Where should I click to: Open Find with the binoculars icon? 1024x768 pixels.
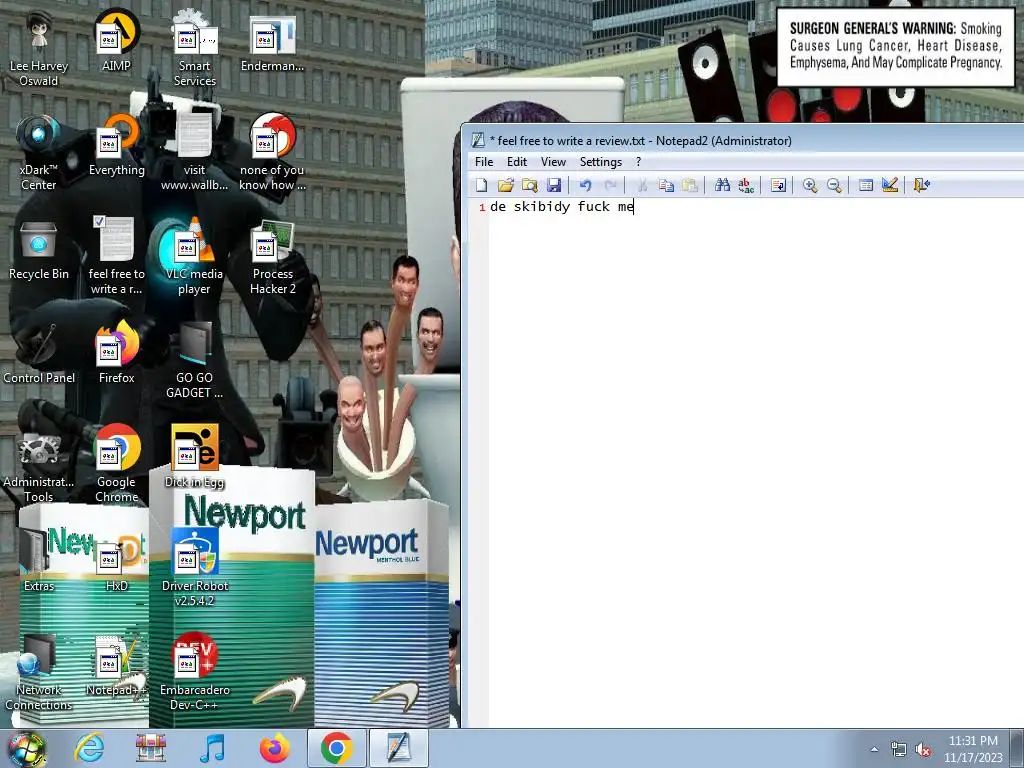coord(722,185)
